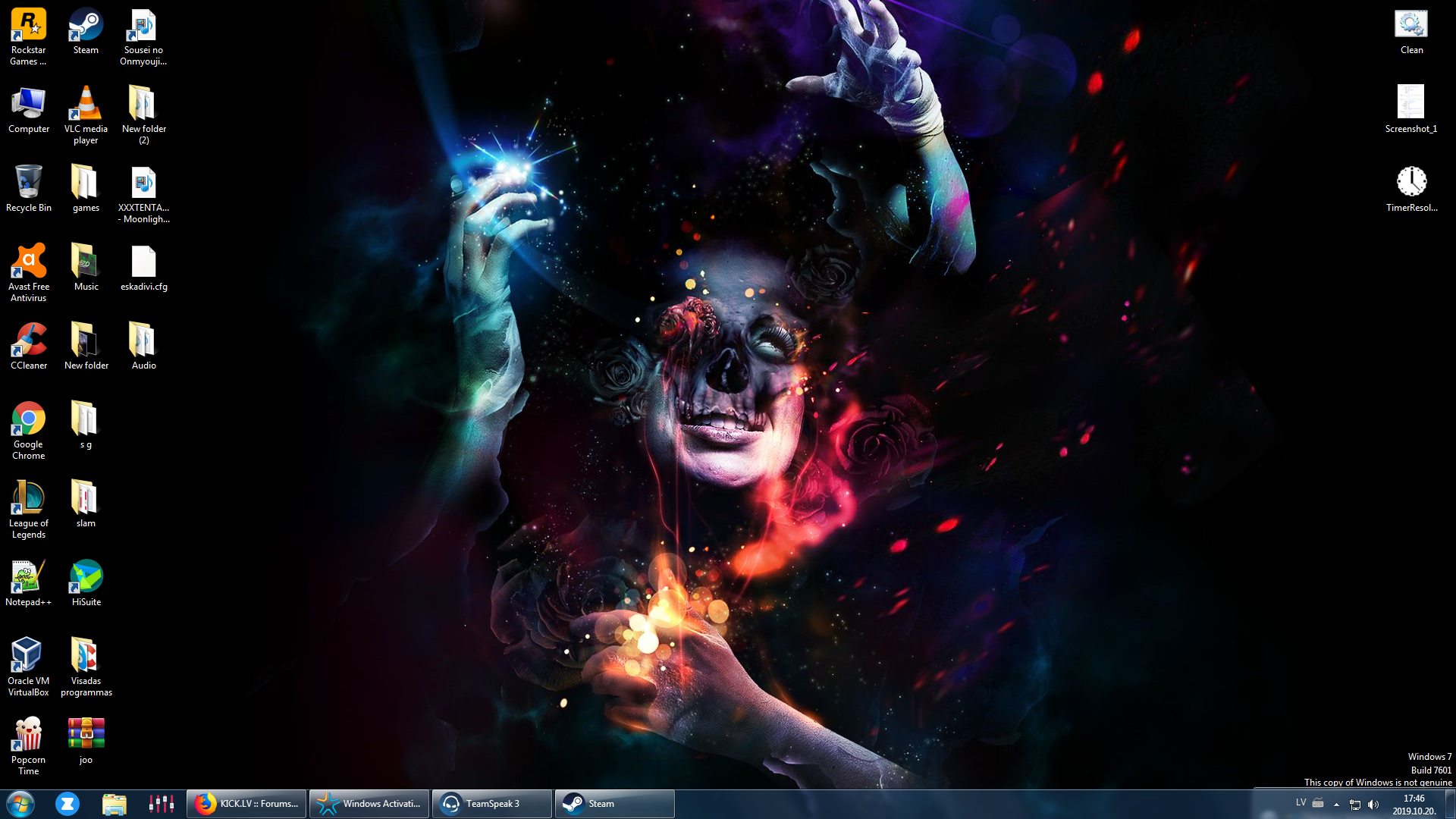Image resolution: width=1456 pixels, height=819 pixels.
Task: Open the Windows Start menu
Action: tap(20, 804)
